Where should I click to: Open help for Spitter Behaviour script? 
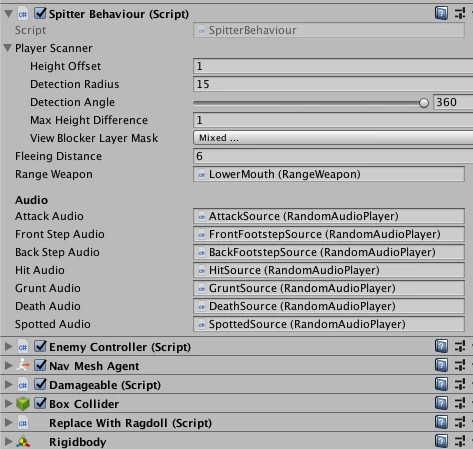point(441,13)
